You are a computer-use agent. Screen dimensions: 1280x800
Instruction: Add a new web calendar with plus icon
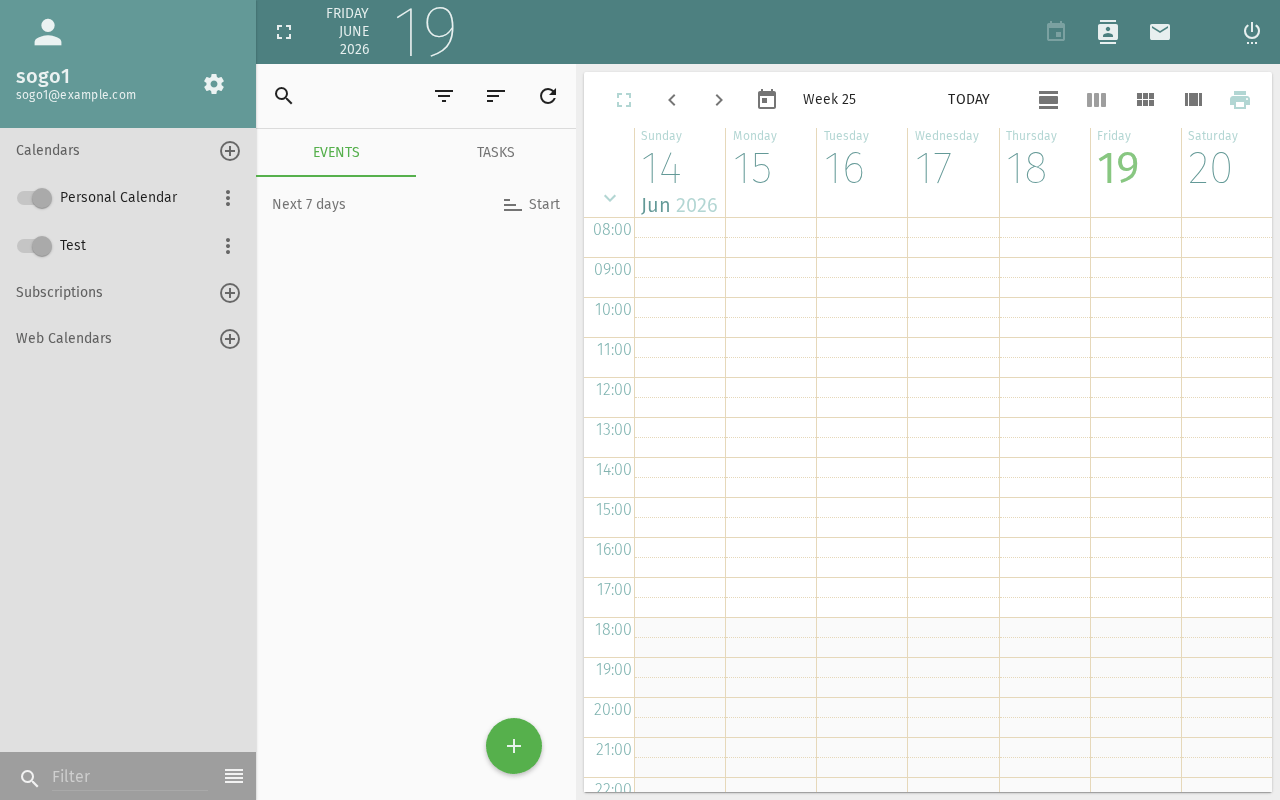230,339
